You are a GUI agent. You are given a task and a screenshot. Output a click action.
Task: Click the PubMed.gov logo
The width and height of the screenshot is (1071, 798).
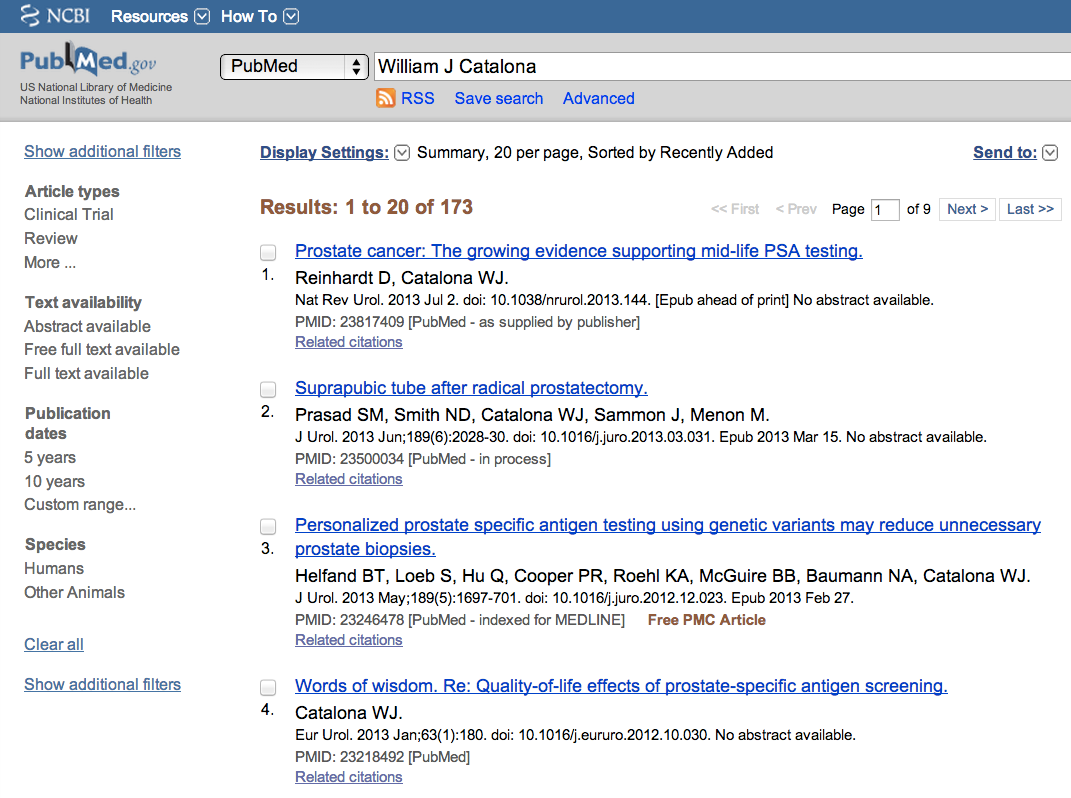(x=88, y=61)
